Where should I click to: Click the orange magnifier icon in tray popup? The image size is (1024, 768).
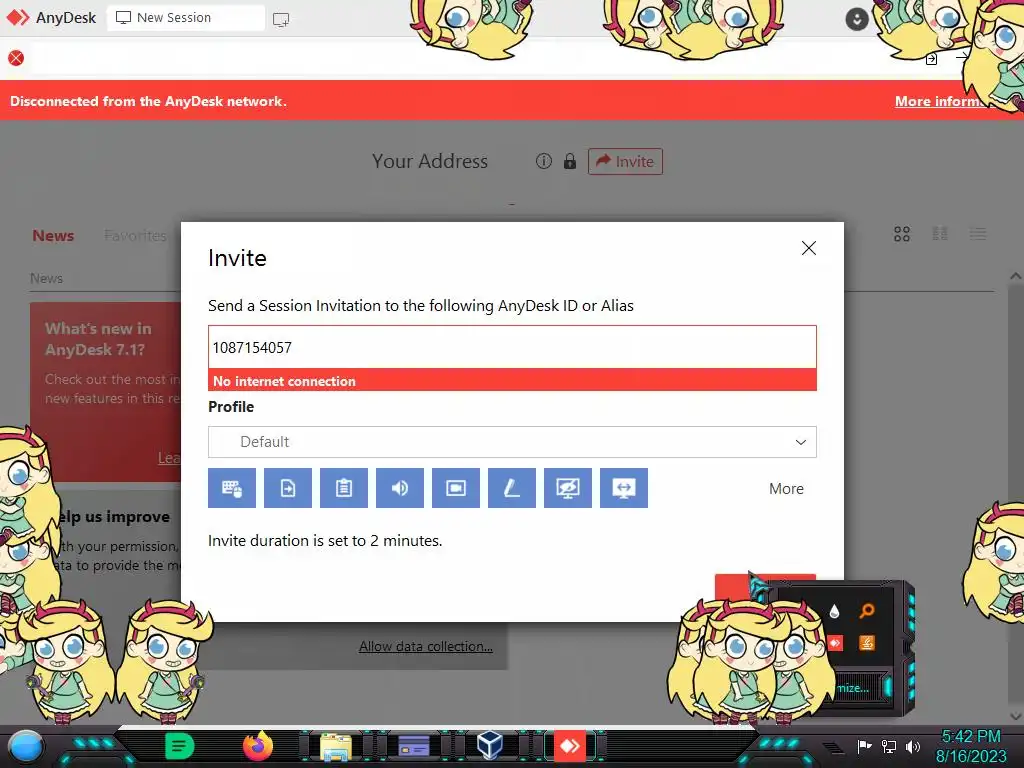click(x=867, y=611)
